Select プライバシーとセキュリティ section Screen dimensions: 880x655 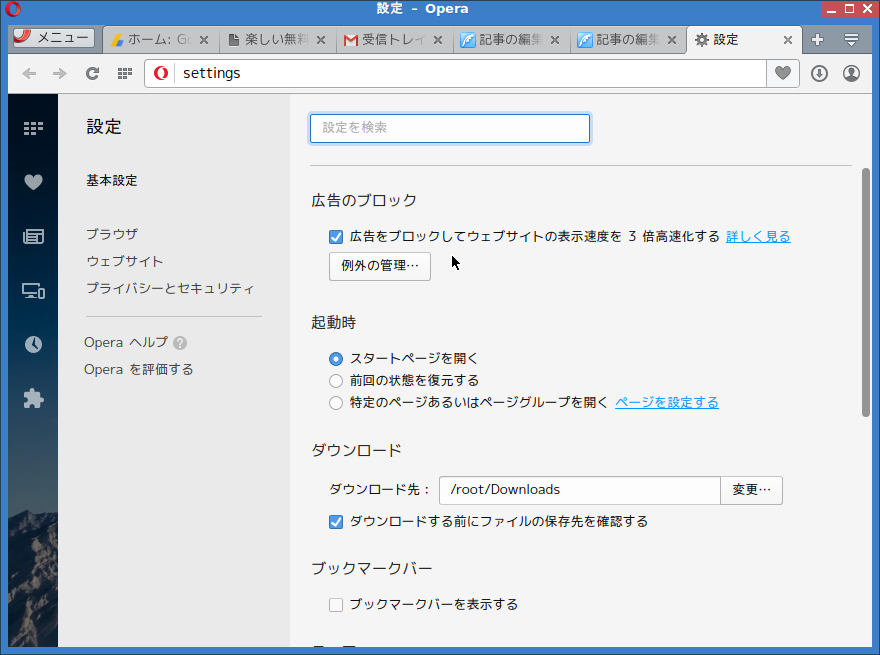(170, 288)
